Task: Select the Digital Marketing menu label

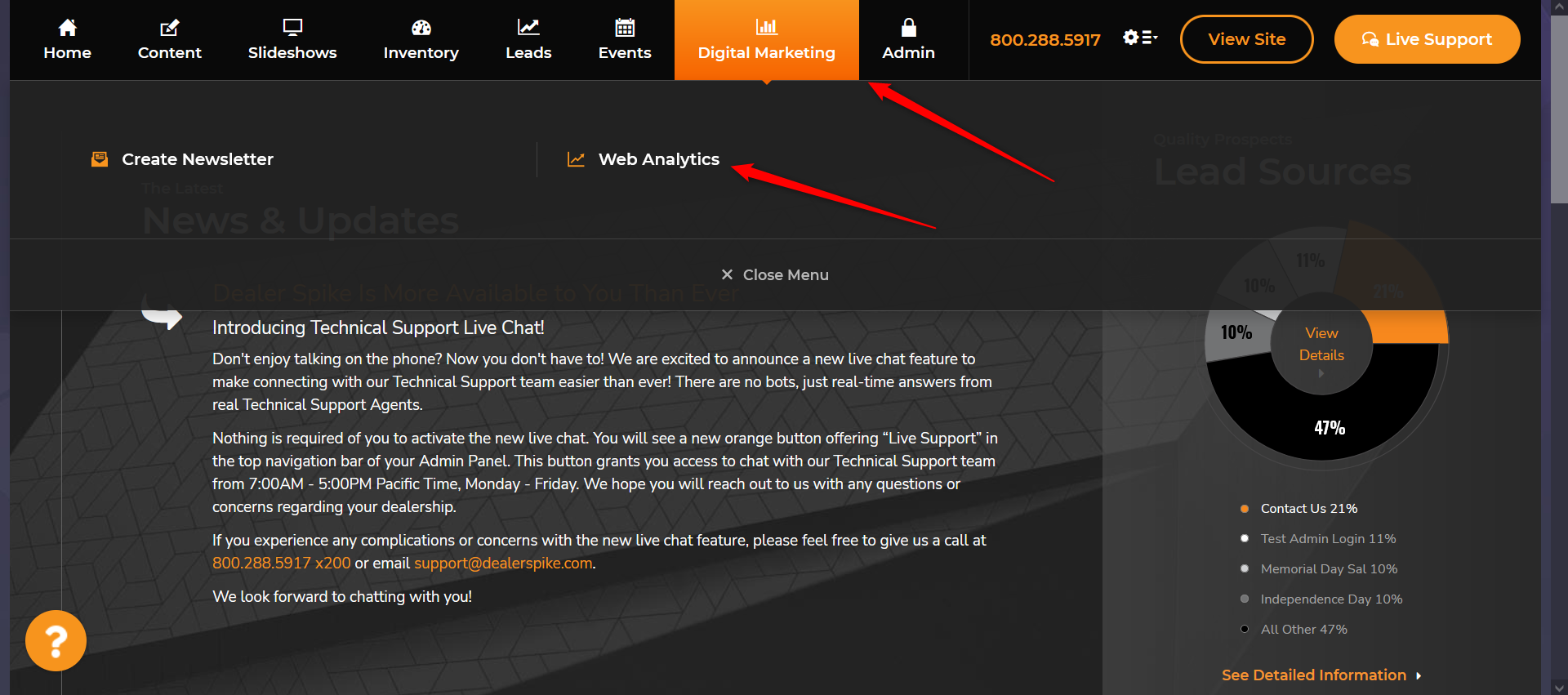Action: (x=767, y=53)
